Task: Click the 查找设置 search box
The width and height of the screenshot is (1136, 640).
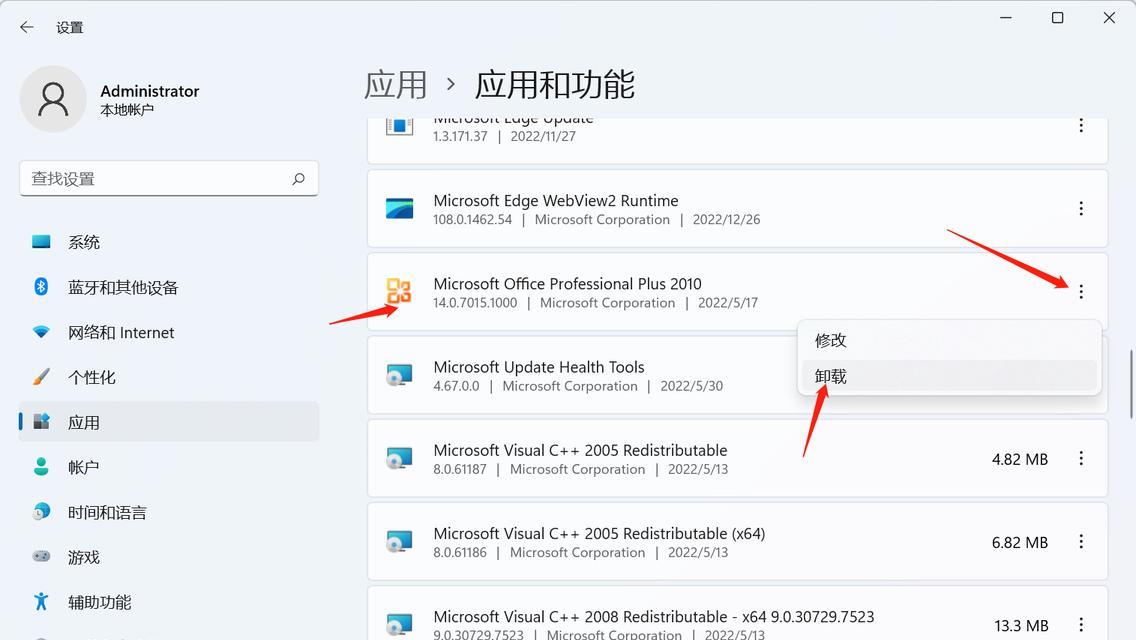Action: pos(169,178)
